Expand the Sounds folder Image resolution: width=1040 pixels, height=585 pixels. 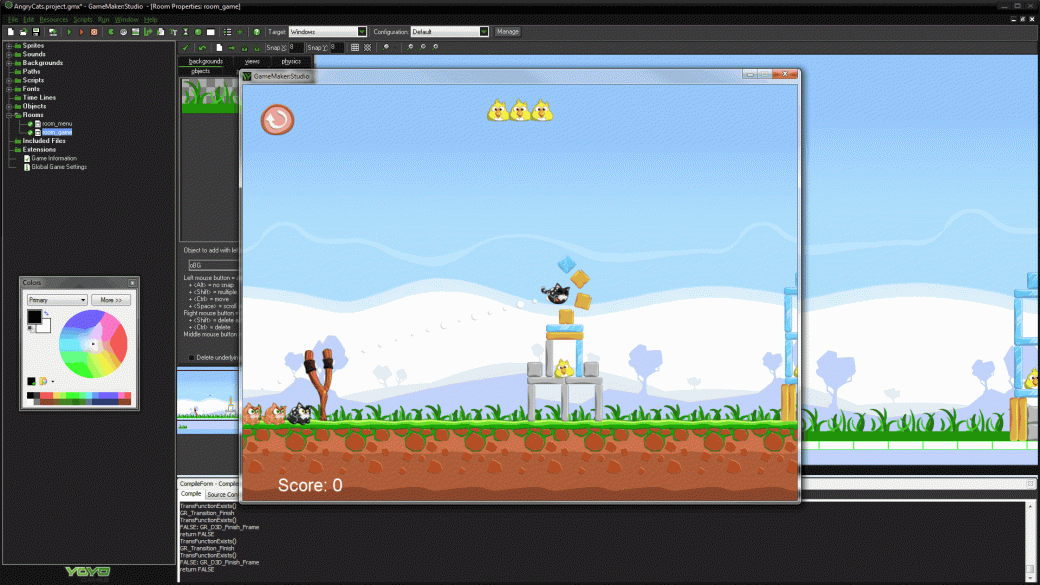click(x=9, y=54)
